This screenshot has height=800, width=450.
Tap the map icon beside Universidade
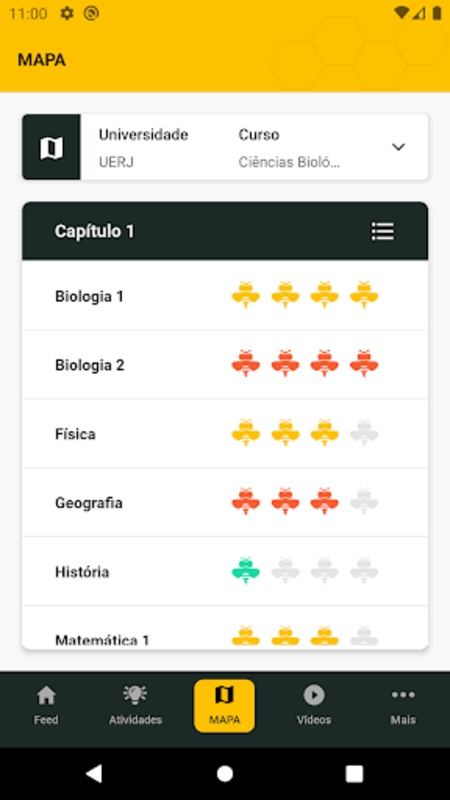click(x=52, y=147)
